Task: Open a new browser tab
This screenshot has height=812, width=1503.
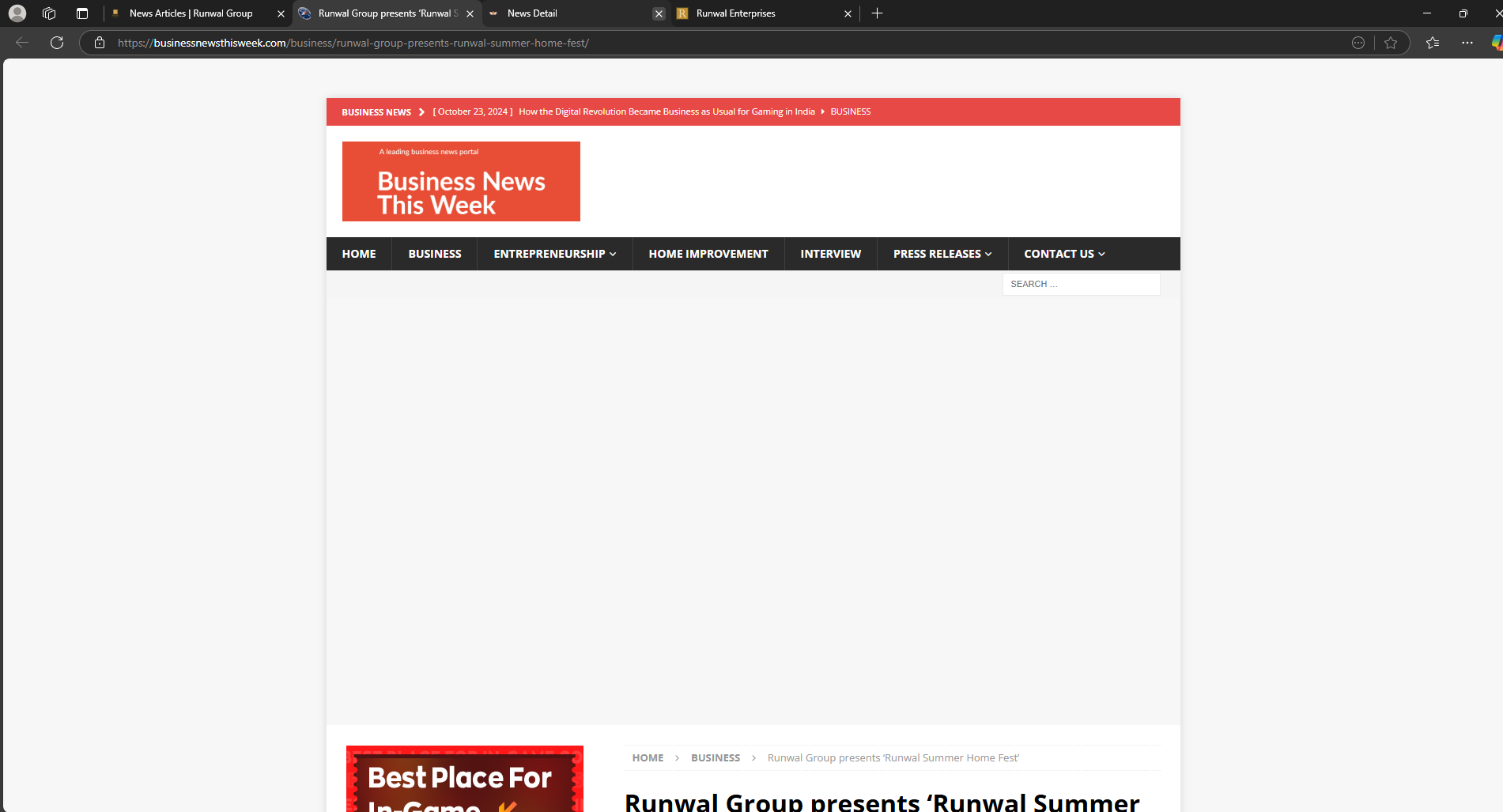Action: 877,13
